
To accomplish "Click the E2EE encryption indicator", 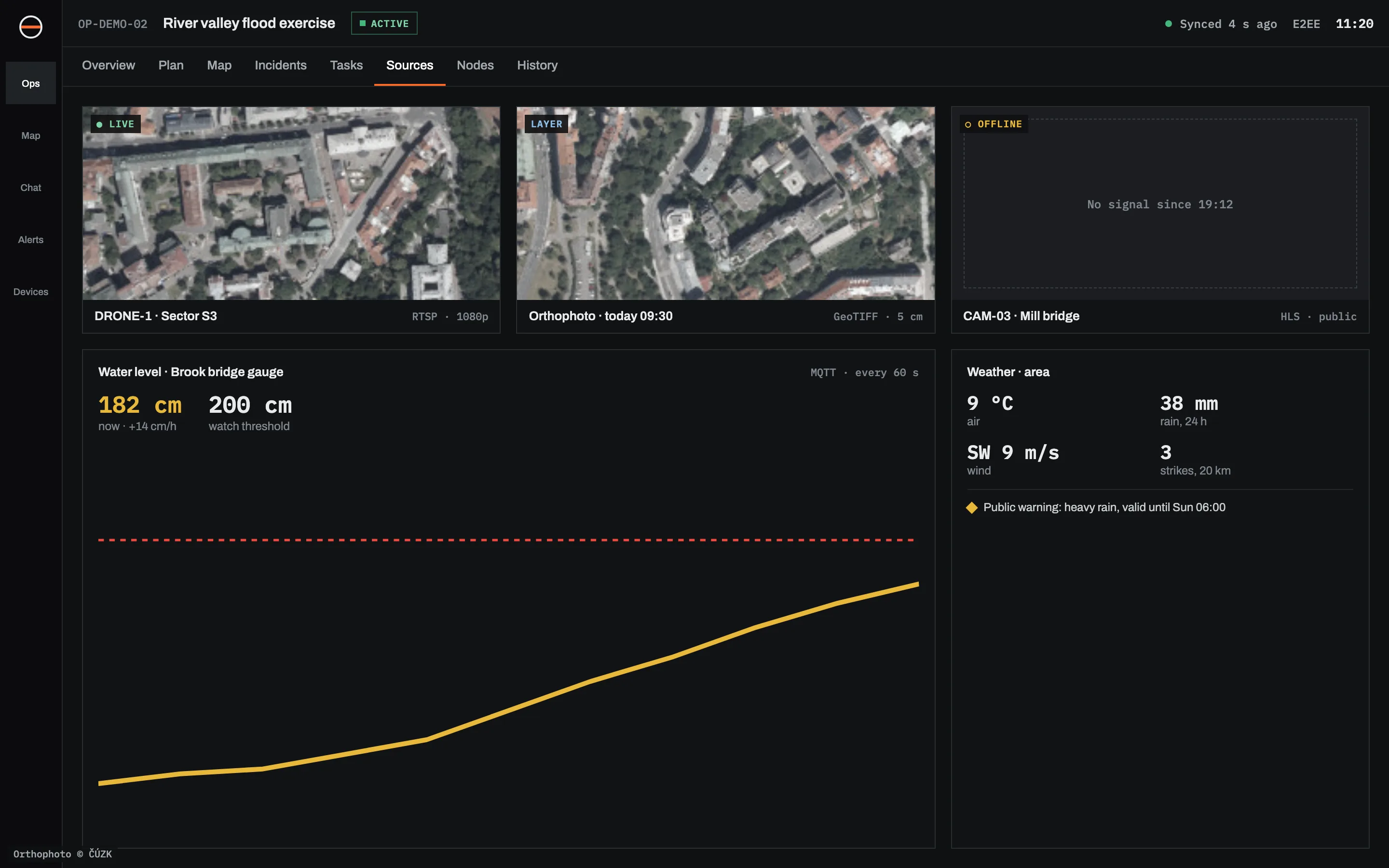I will (x=1306, y=24).
